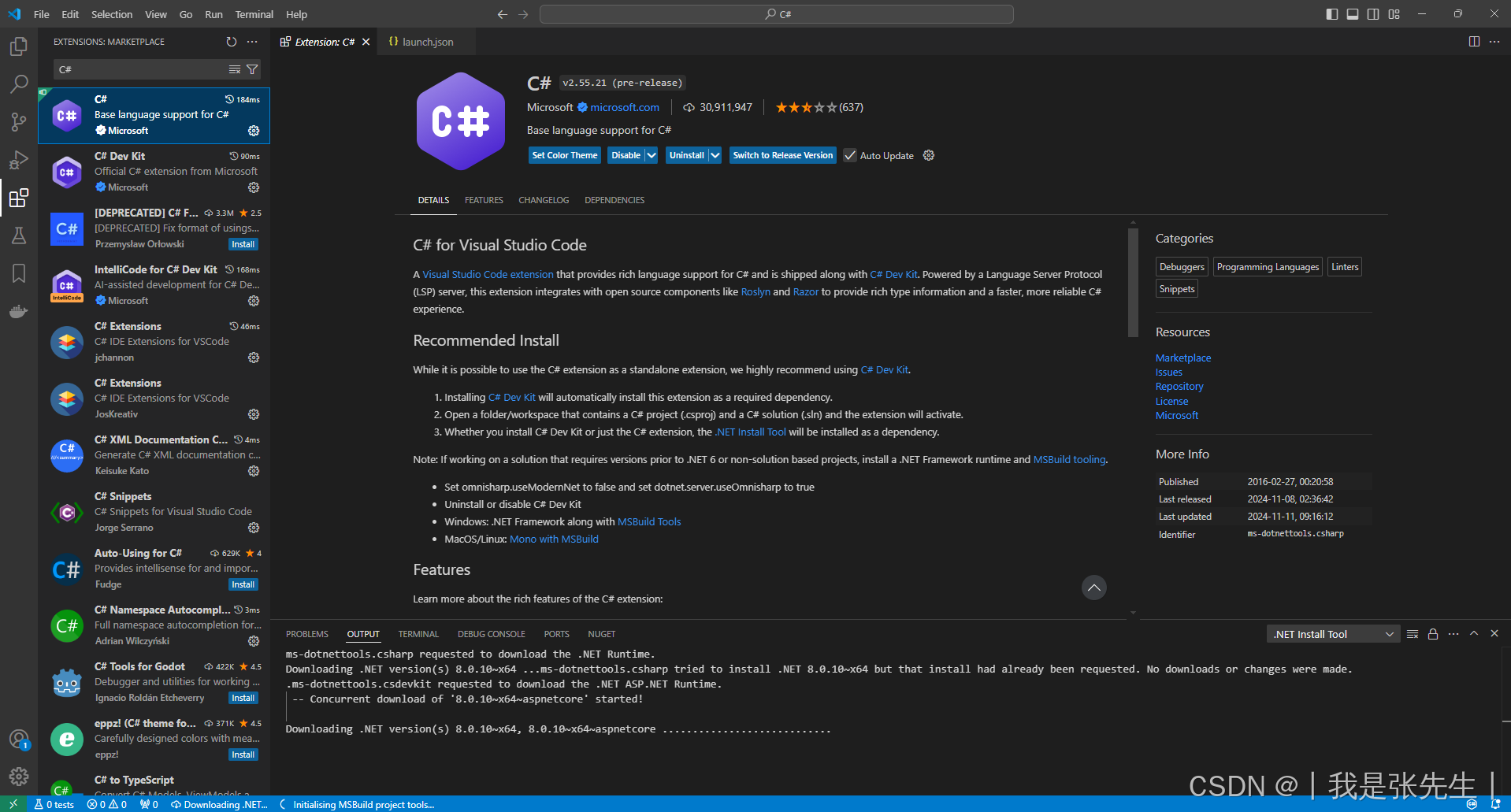This screenshot has width=1511, height=812.
Task: Toggle secondary side bar visibility
Action: click(1373, 14)
